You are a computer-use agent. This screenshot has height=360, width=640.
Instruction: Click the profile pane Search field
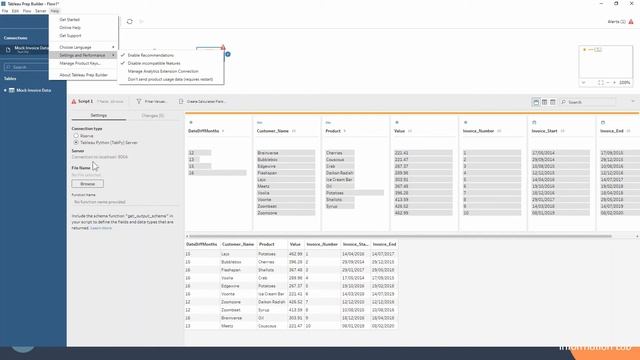[x=588, y=102]
